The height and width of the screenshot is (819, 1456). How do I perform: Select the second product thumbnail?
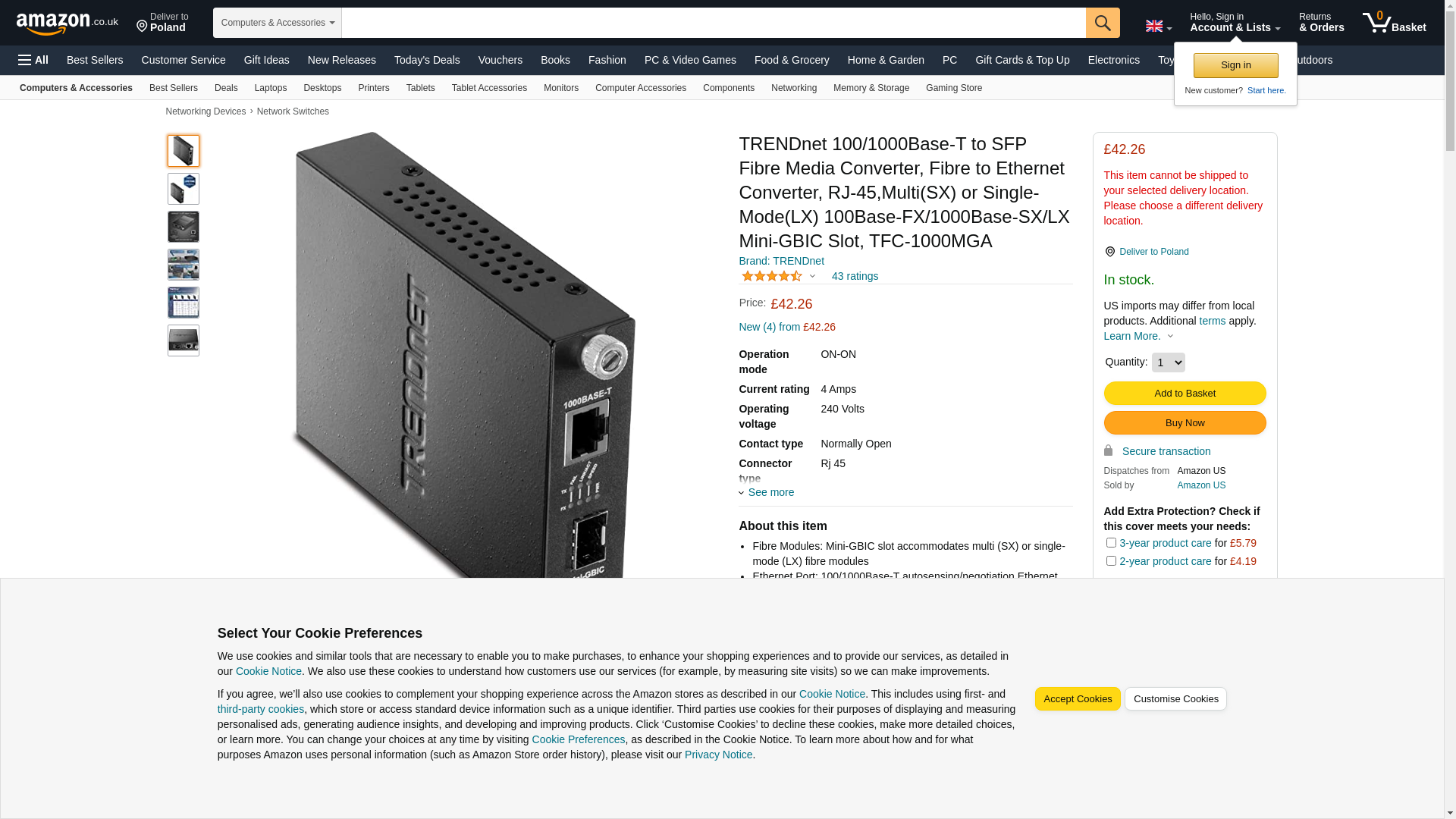coord(183,189)
